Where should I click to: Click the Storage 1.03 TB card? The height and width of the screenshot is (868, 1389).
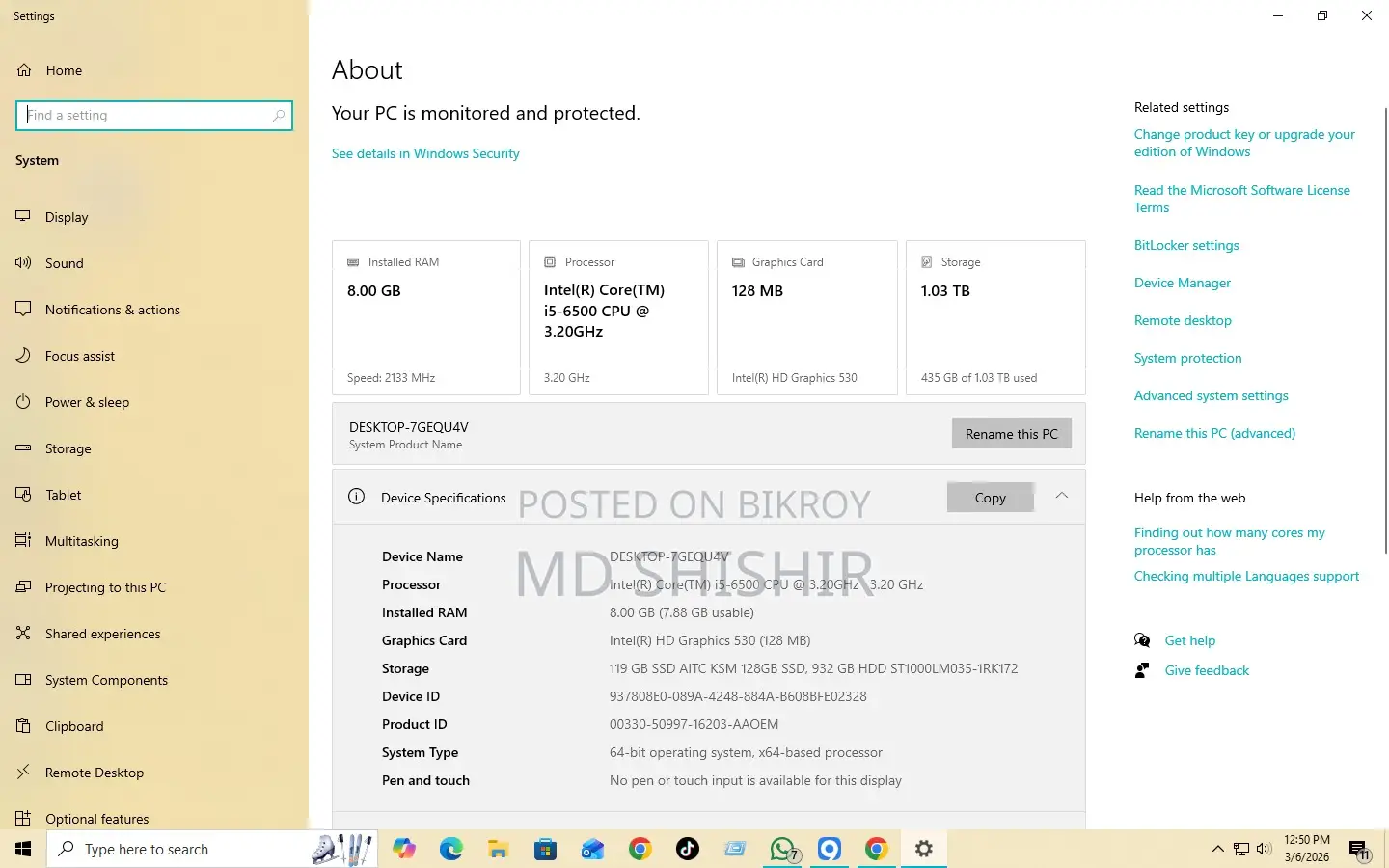click(995, 317)
